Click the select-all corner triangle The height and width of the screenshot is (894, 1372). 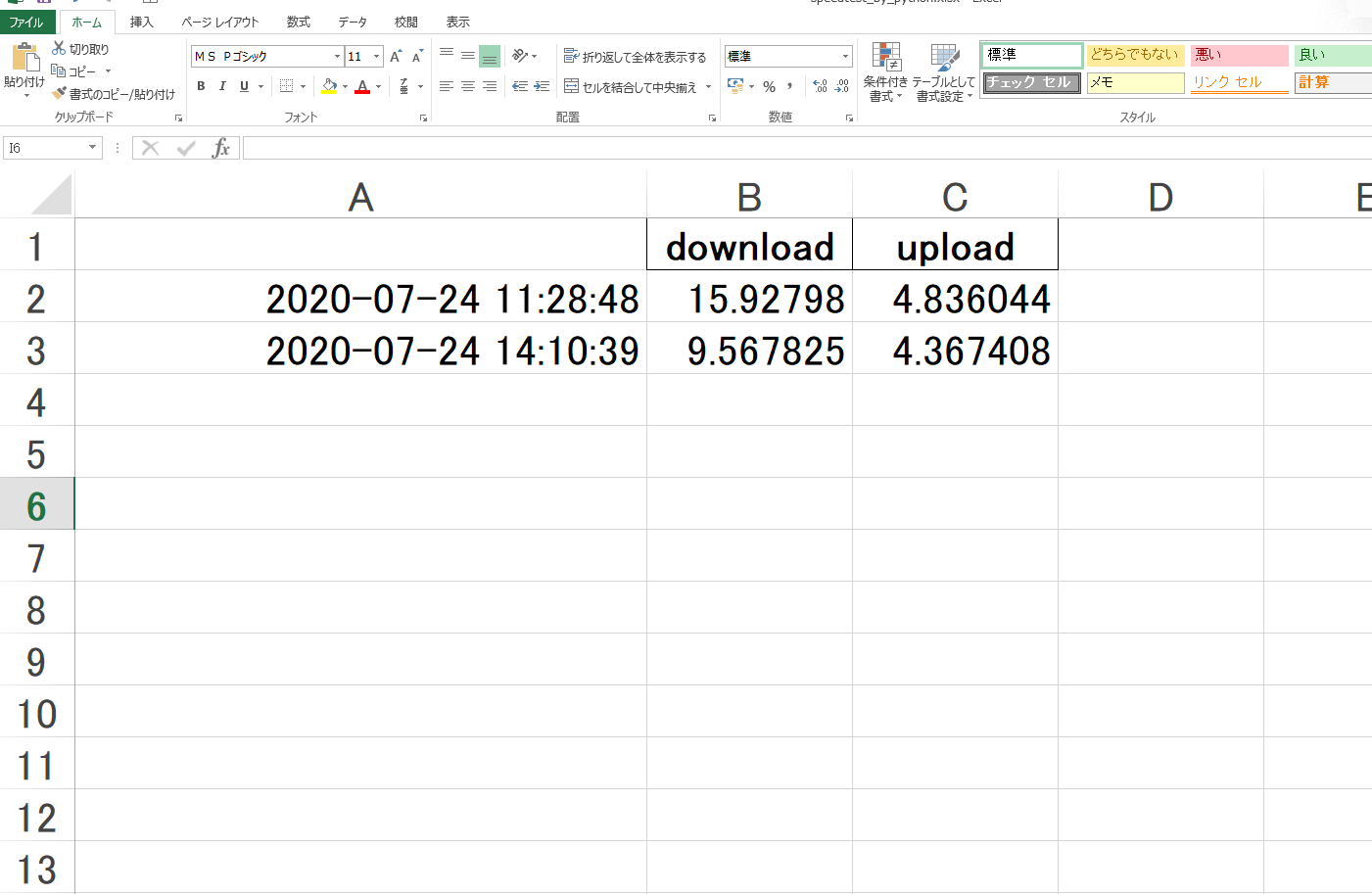(51, 194)
